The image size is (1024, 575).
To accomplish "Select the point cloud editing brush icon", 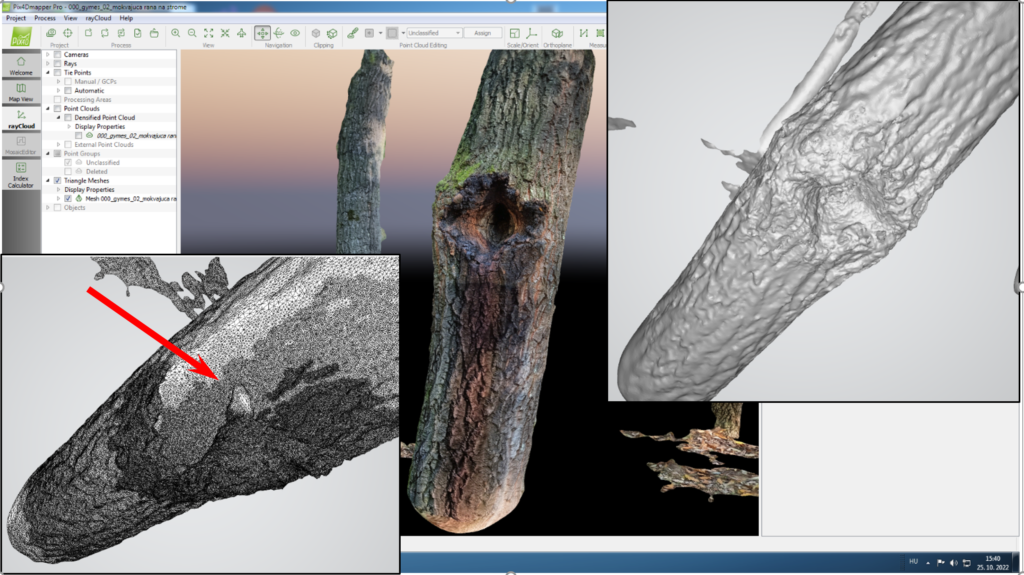I will coord(352,33).
